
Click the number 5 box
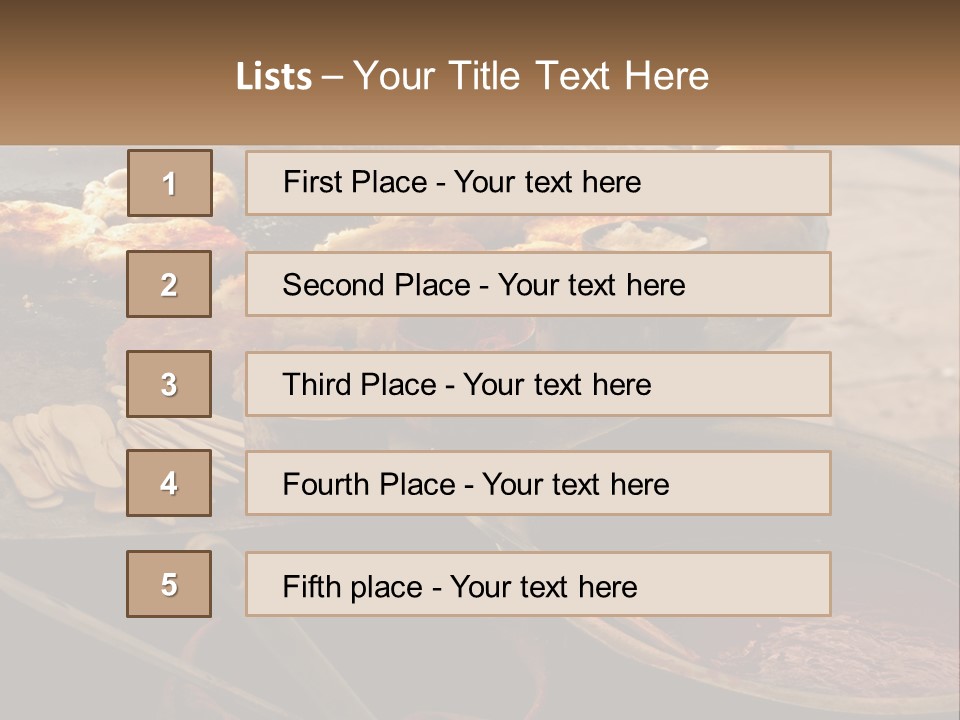[169, 584]
